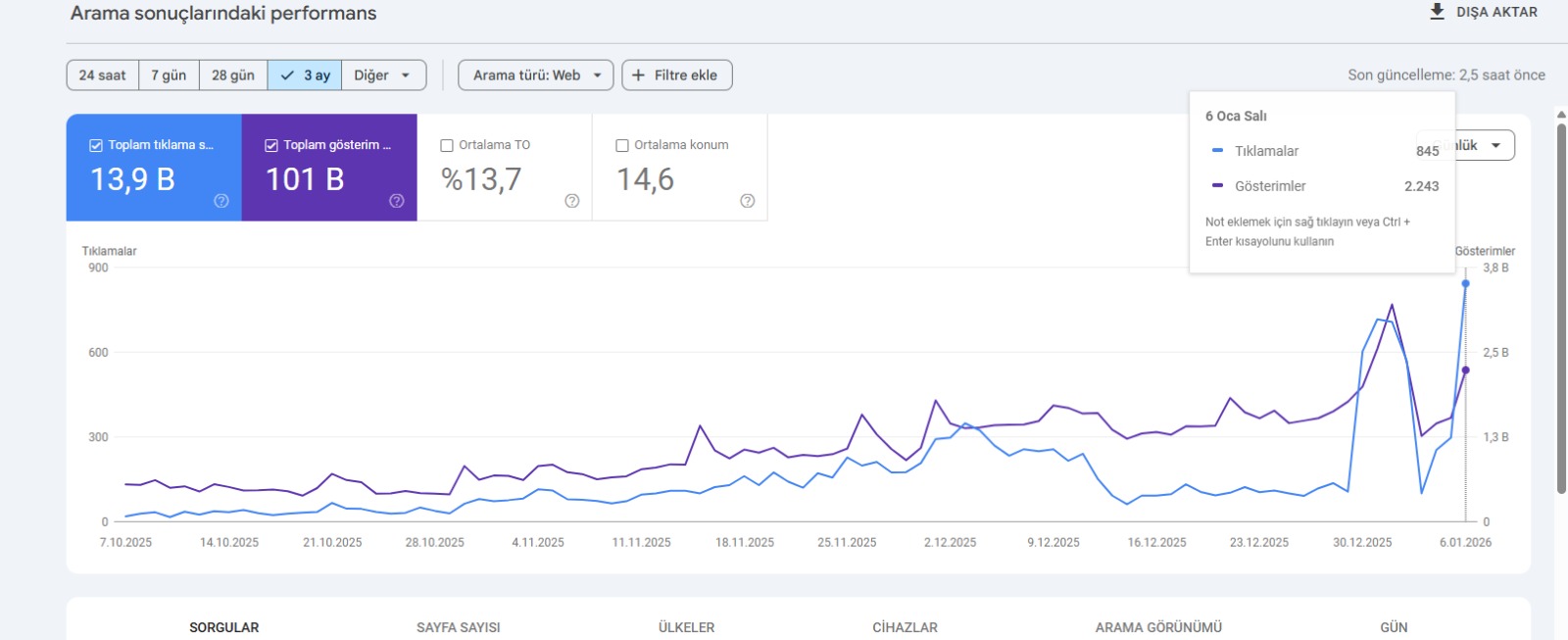Click help icon on Ortalama TO card

(x=572, y=201)
